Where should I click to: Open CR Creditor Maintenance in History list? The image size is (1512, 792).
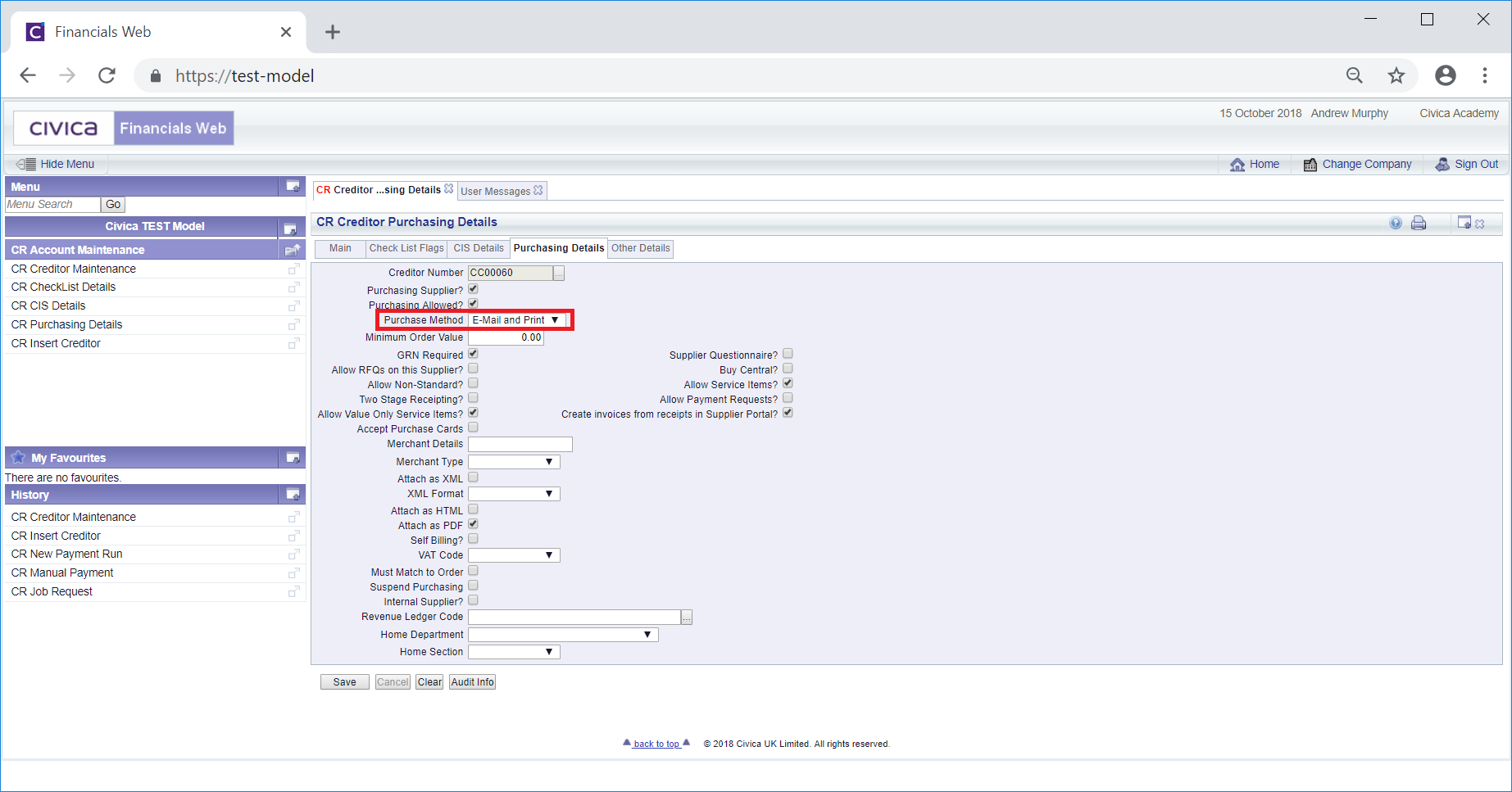74,517
